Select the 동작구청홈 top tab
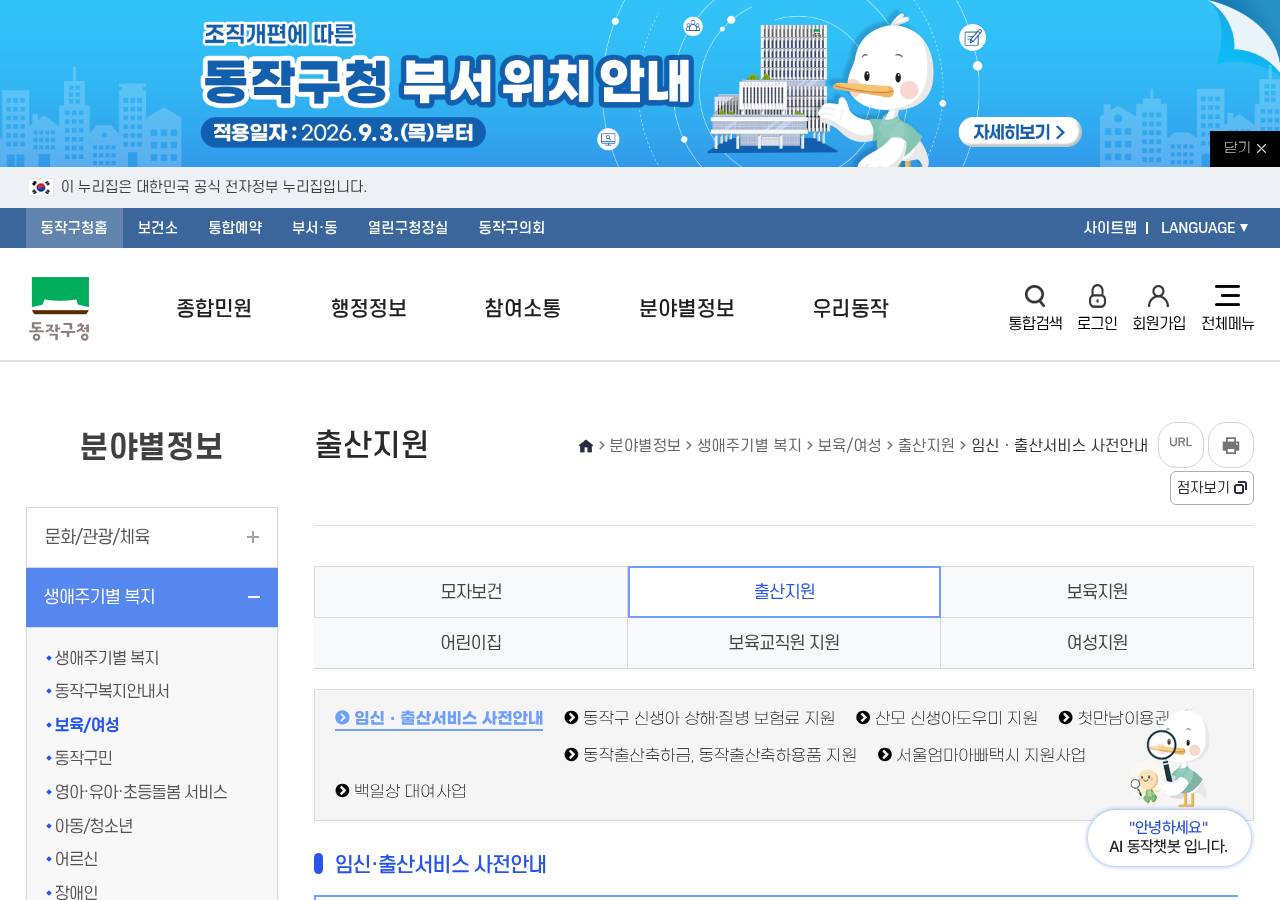 tap(74, 228)
